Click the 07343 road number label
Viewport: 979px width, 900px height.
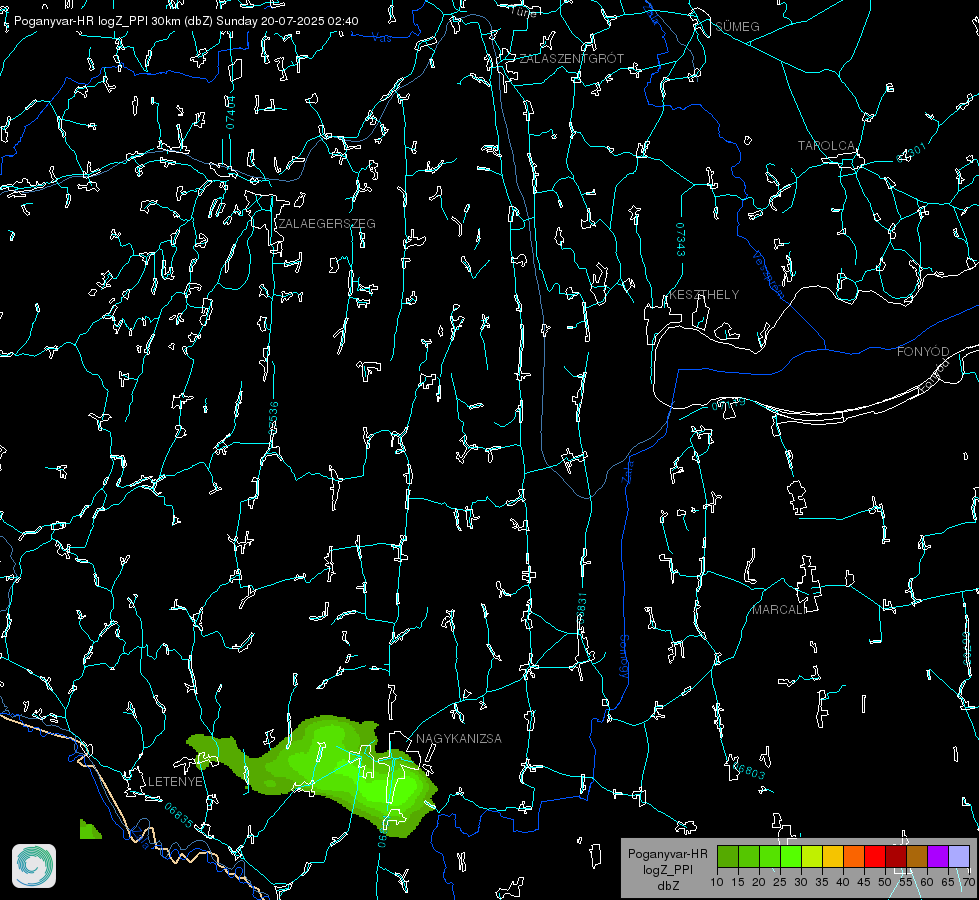[x=681, y=240]
